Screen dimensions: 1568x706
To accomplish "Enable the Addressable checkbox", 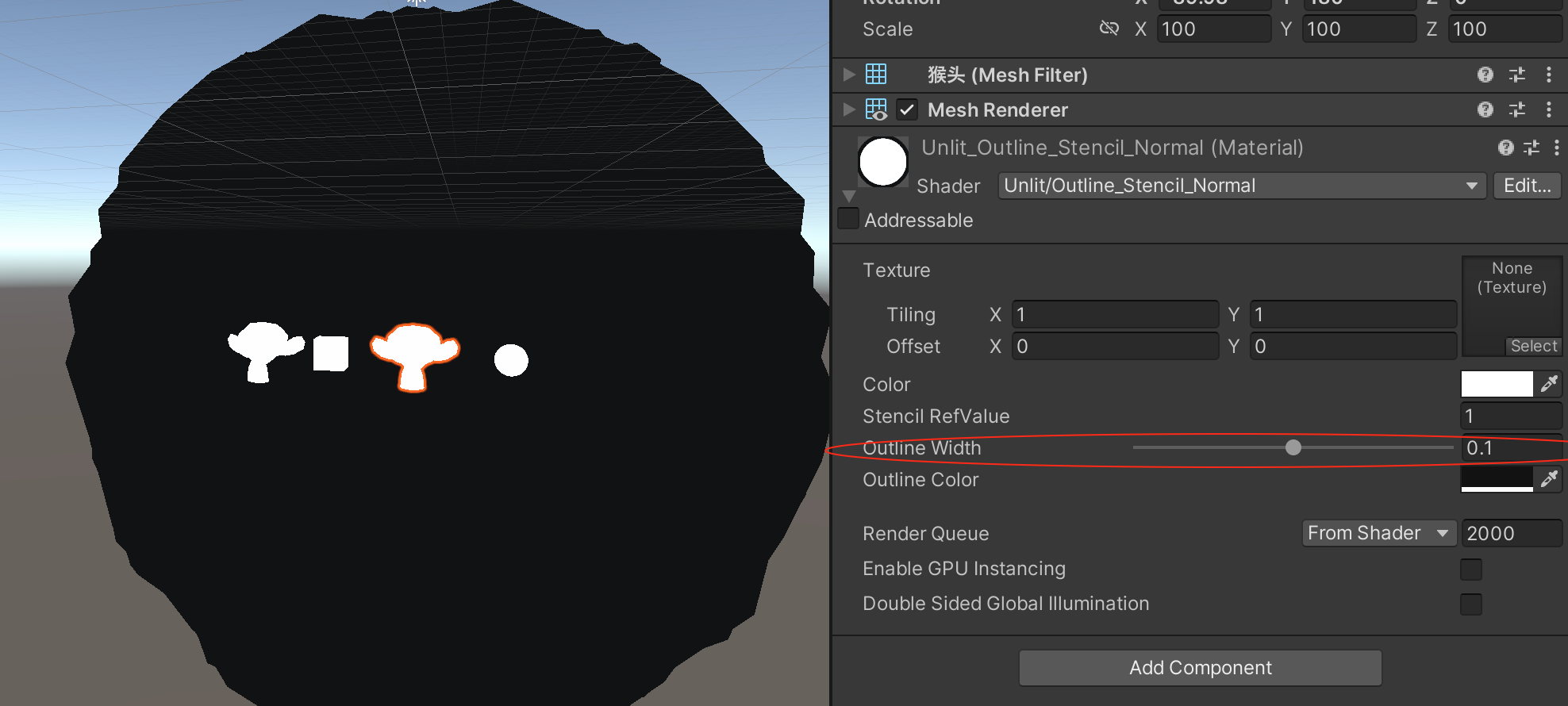I will [x=848, y=219].
